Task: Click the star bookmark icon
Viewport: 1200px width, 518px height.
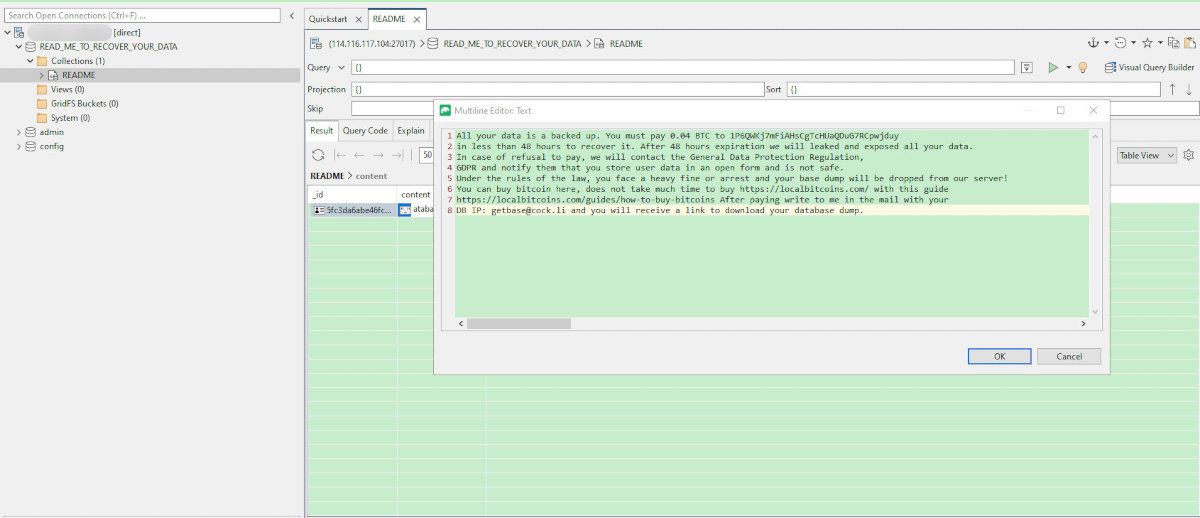Action: [1147, 43]
